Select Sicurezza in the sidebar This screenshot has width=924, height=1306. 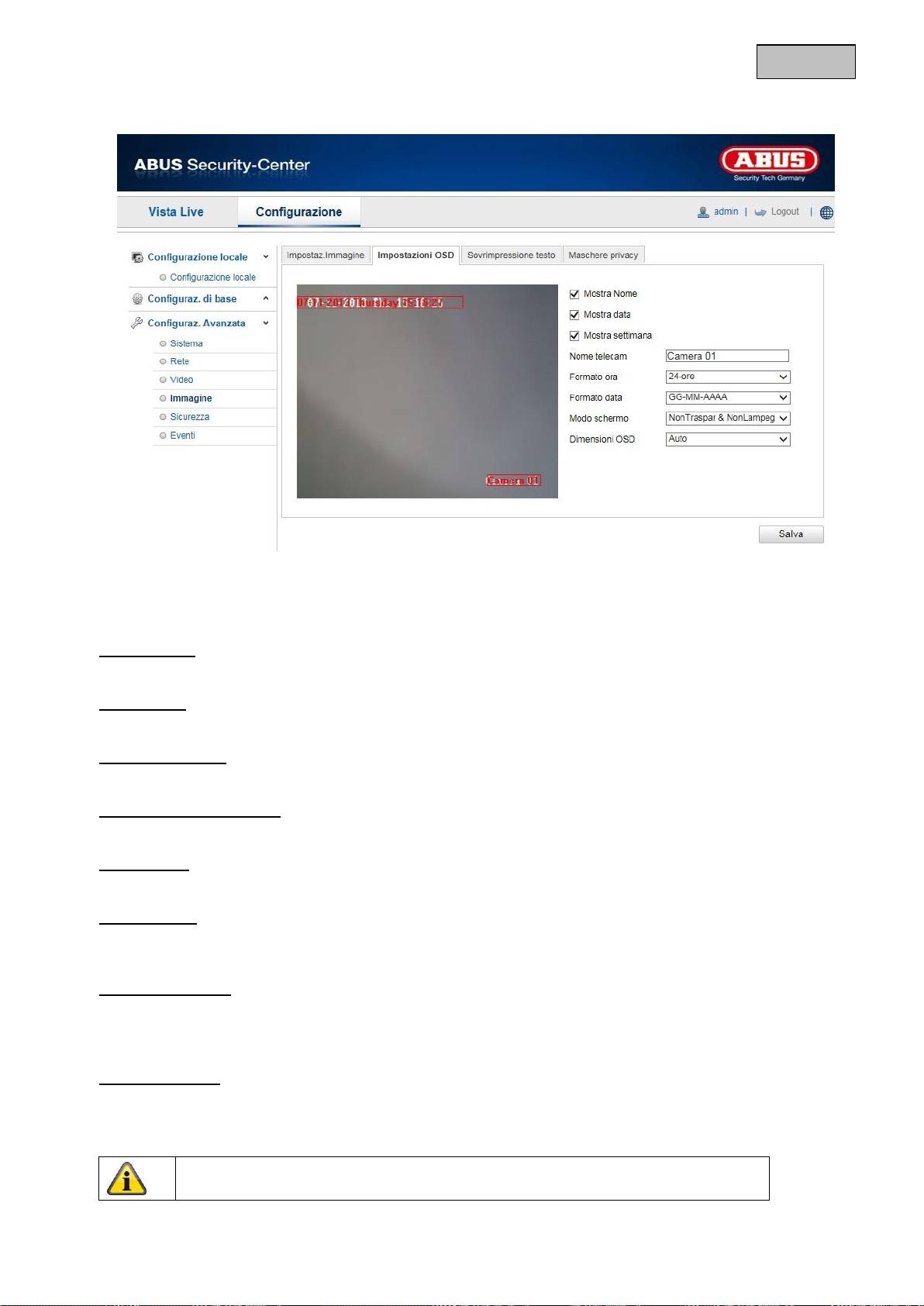pos(189,417)
